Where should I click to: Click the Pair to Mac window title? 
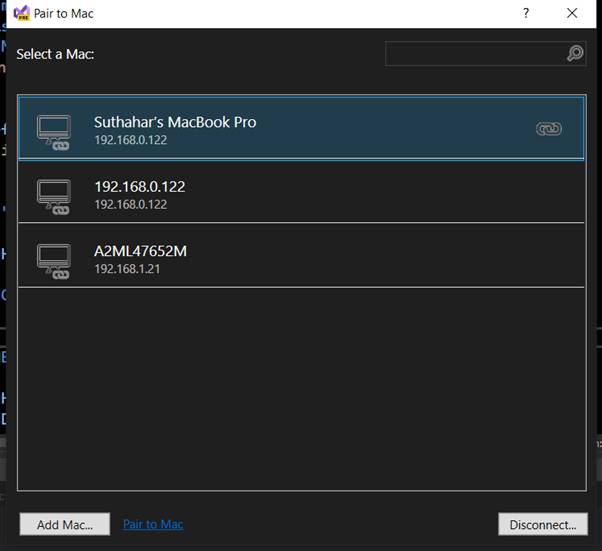(x=64, y=13)
